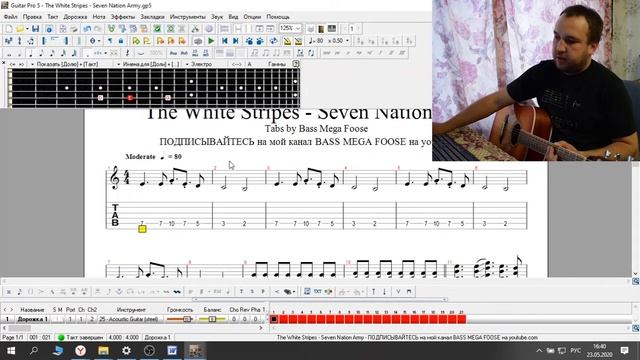640x360 pixels.
Task: Click the green checkmark icon in toolbar
Action: point(157,29)
